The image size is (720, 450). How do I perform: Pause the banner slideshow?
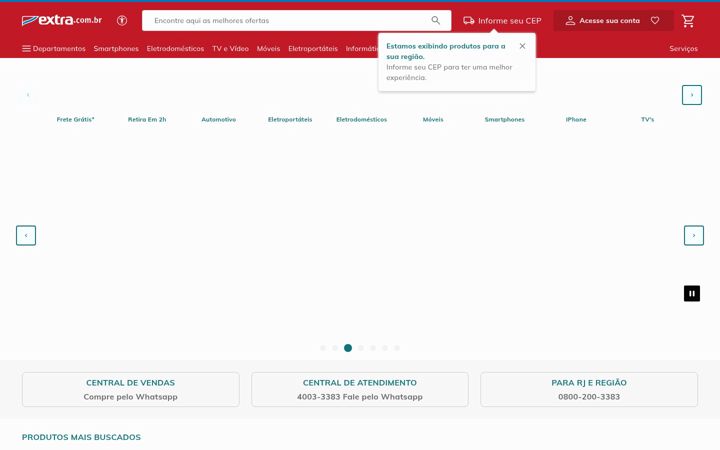point(692,293)
